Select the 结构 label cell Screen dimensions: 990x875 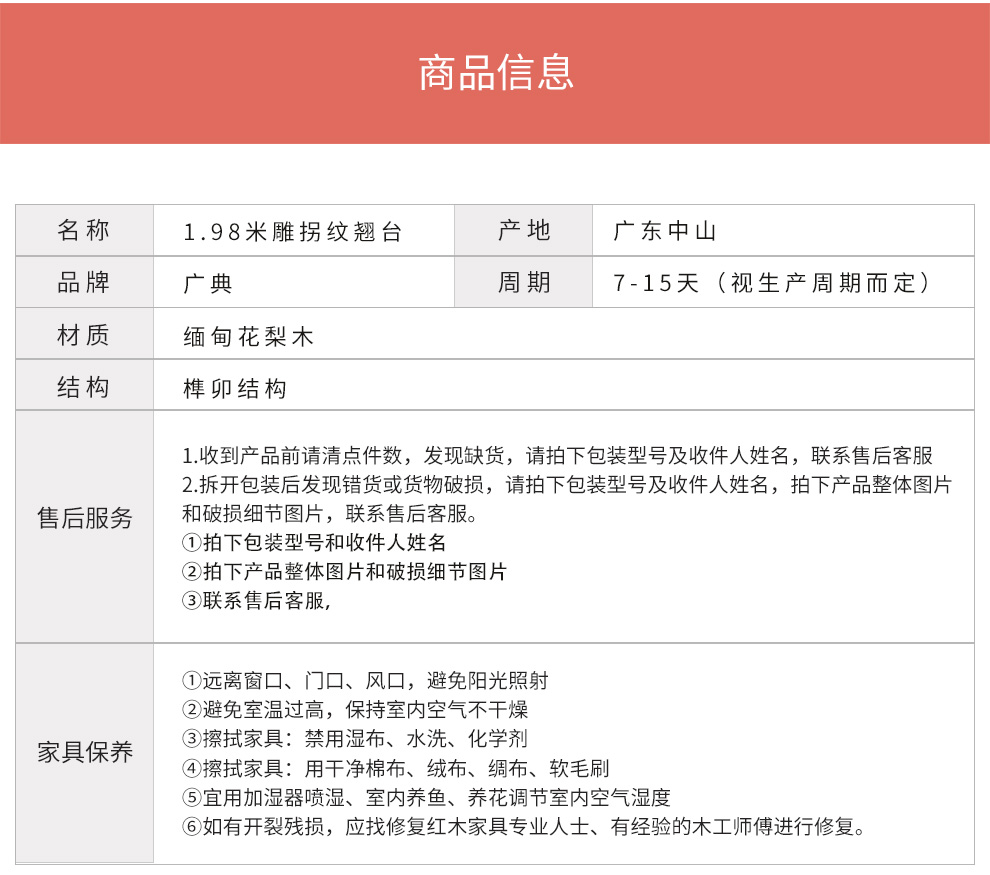(84, 387)
